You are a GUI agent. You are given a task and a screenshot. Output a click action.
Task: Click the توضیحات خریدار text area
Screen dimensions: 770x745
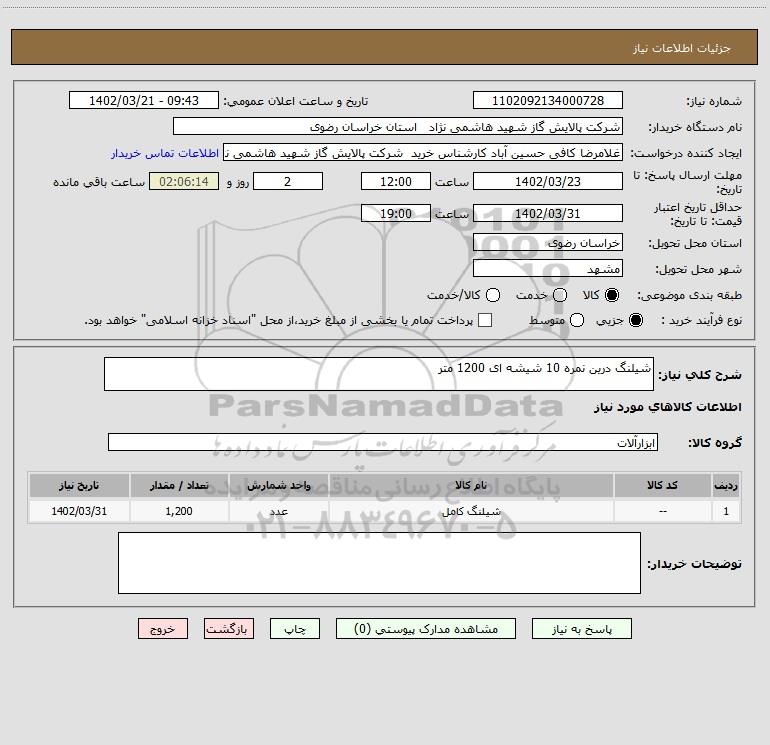click(x=379, y=563)
